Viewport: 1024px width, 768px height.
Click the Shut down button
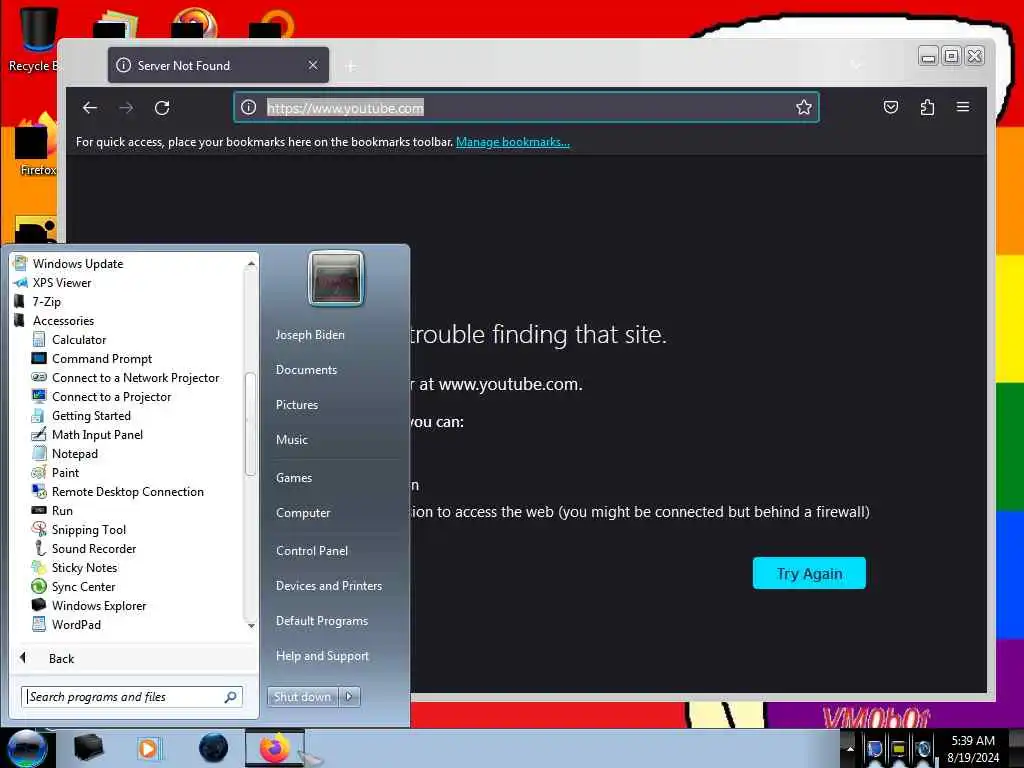click(302, 697)
